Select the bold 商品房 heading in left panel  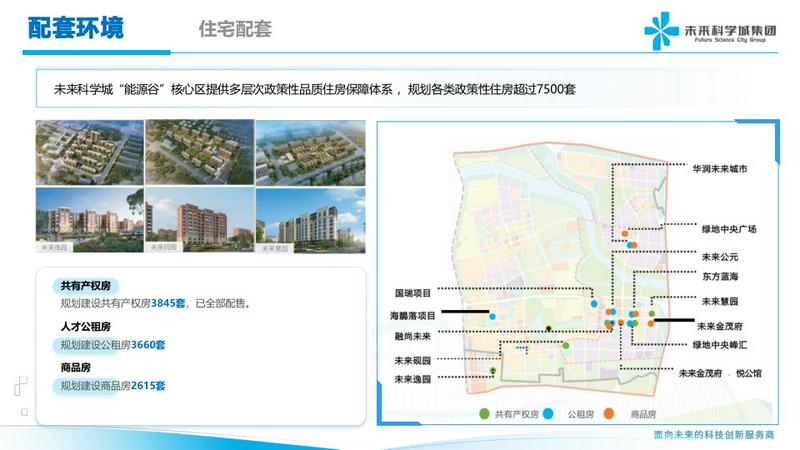(76, 367)
